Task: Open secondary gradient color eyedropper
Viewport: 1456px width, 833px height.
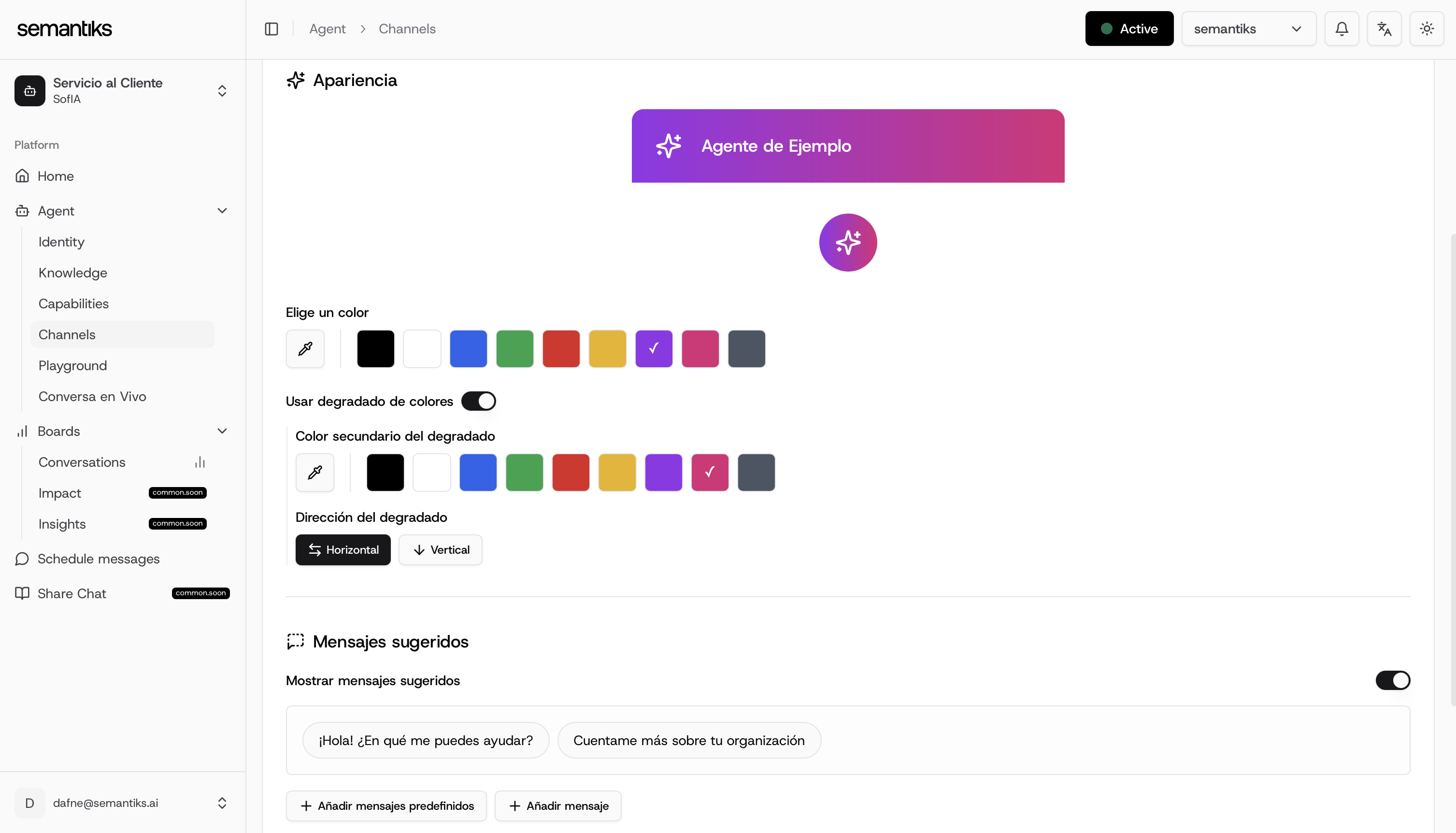Action: click(x=314, y=472)
